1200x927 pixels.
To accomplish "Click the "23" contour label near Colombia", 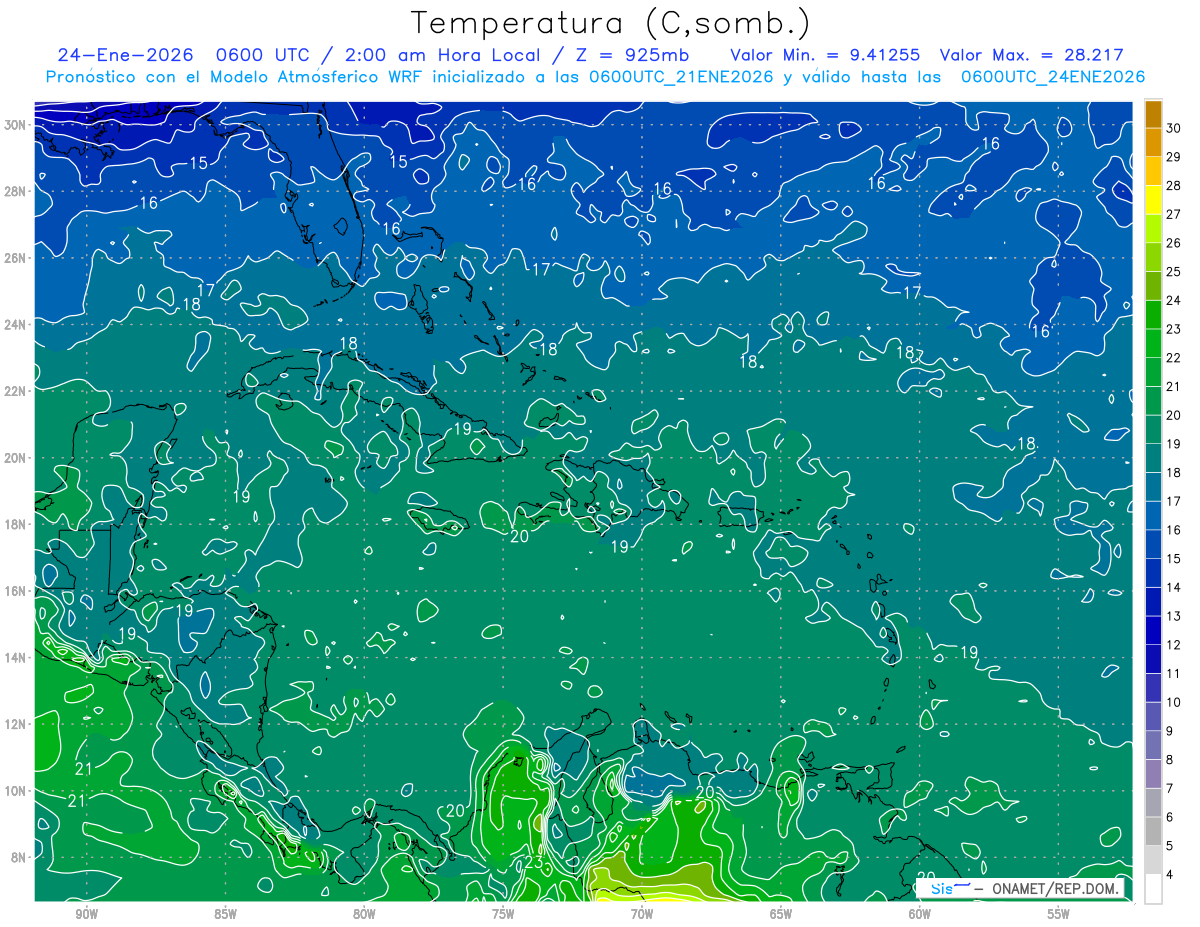I will click(x=534, y=862).
